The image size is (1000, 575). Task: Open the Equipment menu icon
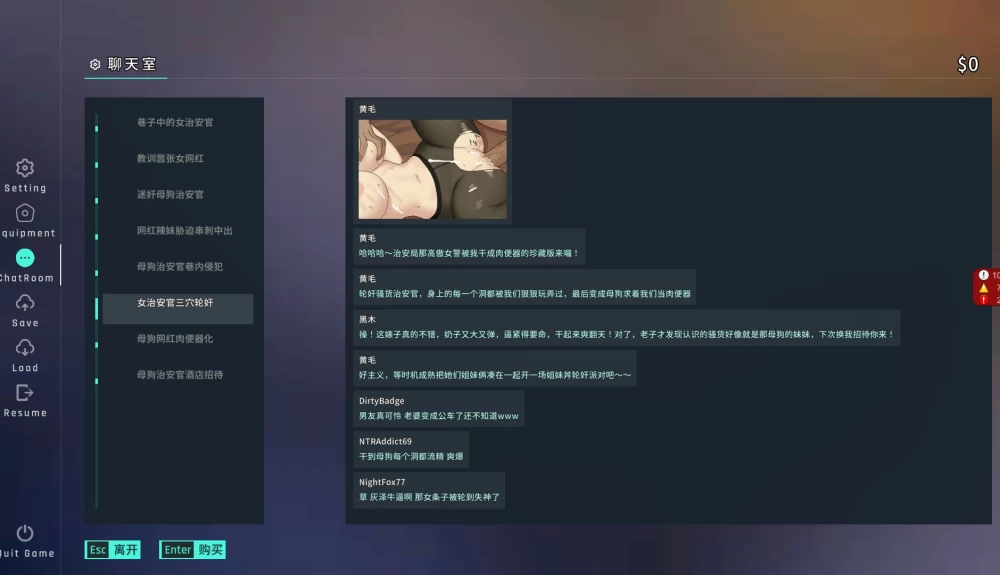25,213
